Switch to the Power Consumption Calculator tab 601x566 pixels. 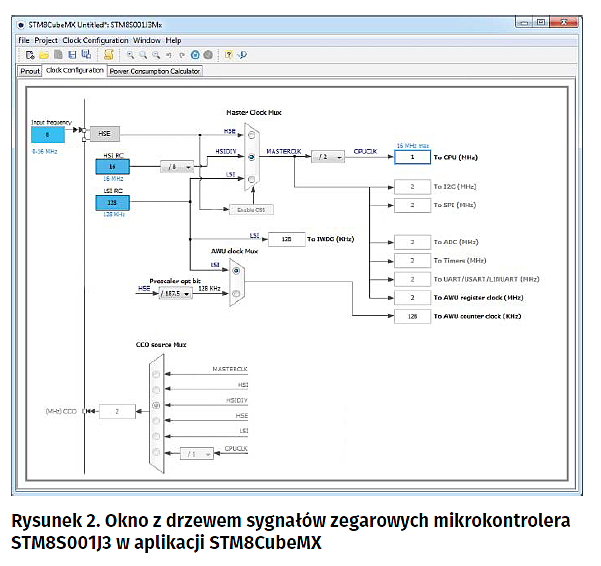pos(155,71)
